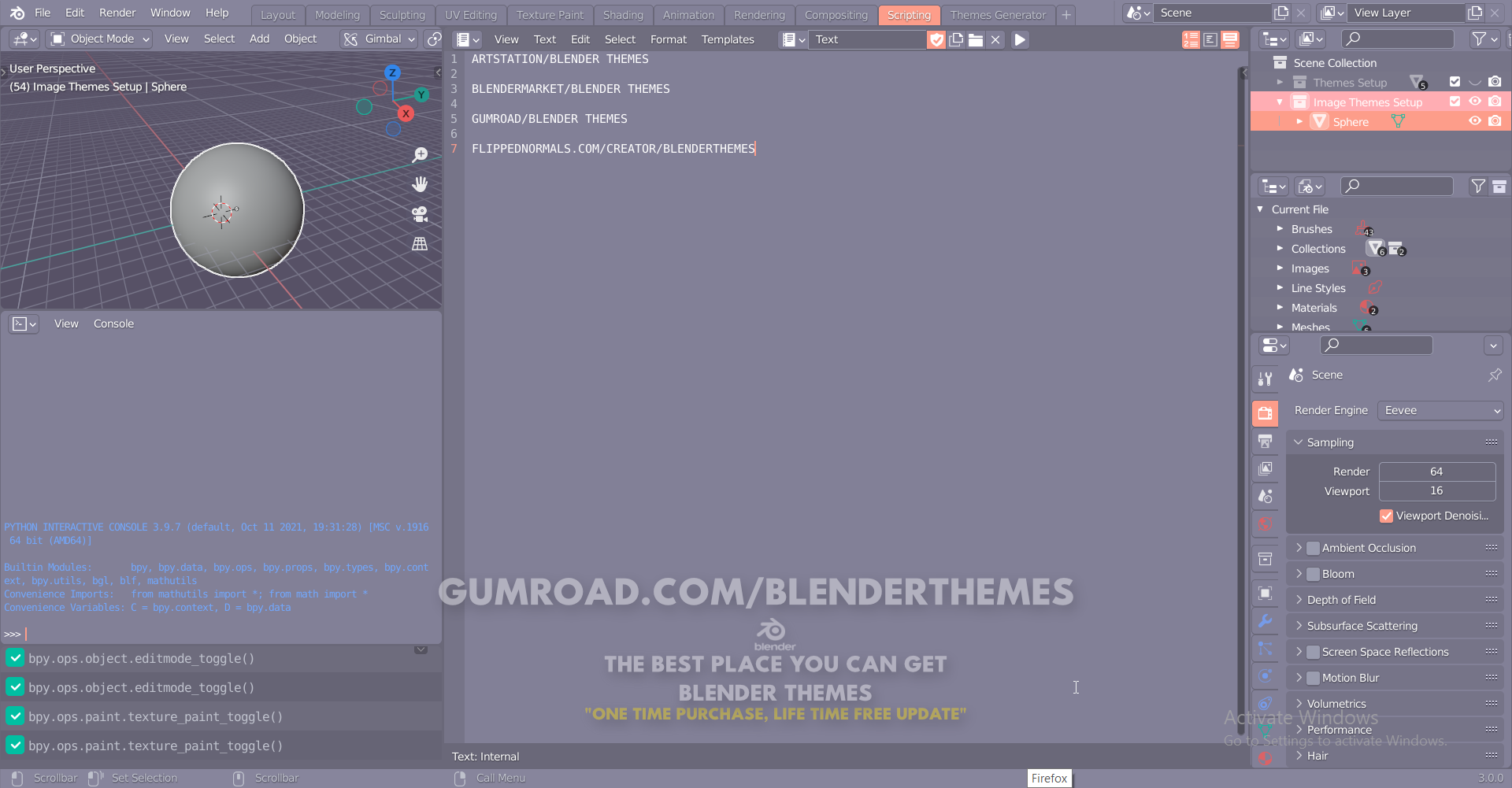Click the X axis on the navigation gizmo

pyautogui.click(x=406, y=113)
